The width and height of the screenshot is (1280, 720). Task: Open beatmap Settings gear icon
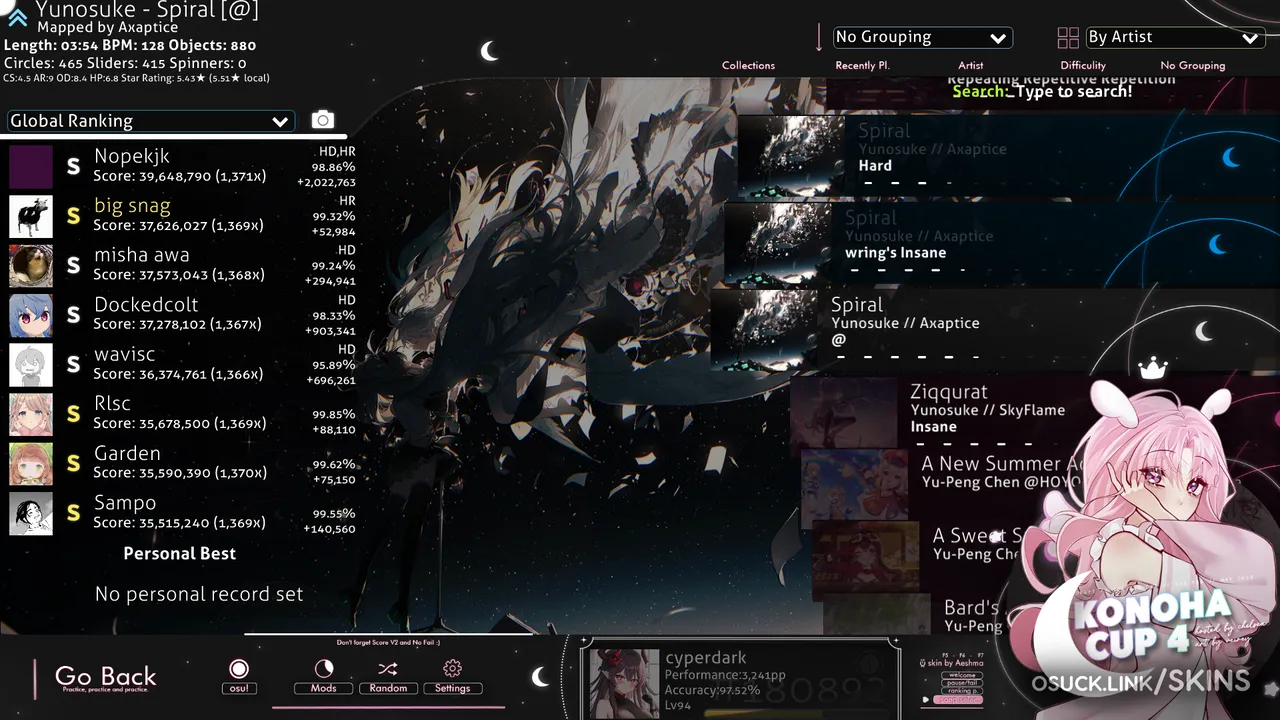click(x=452, y=668)
